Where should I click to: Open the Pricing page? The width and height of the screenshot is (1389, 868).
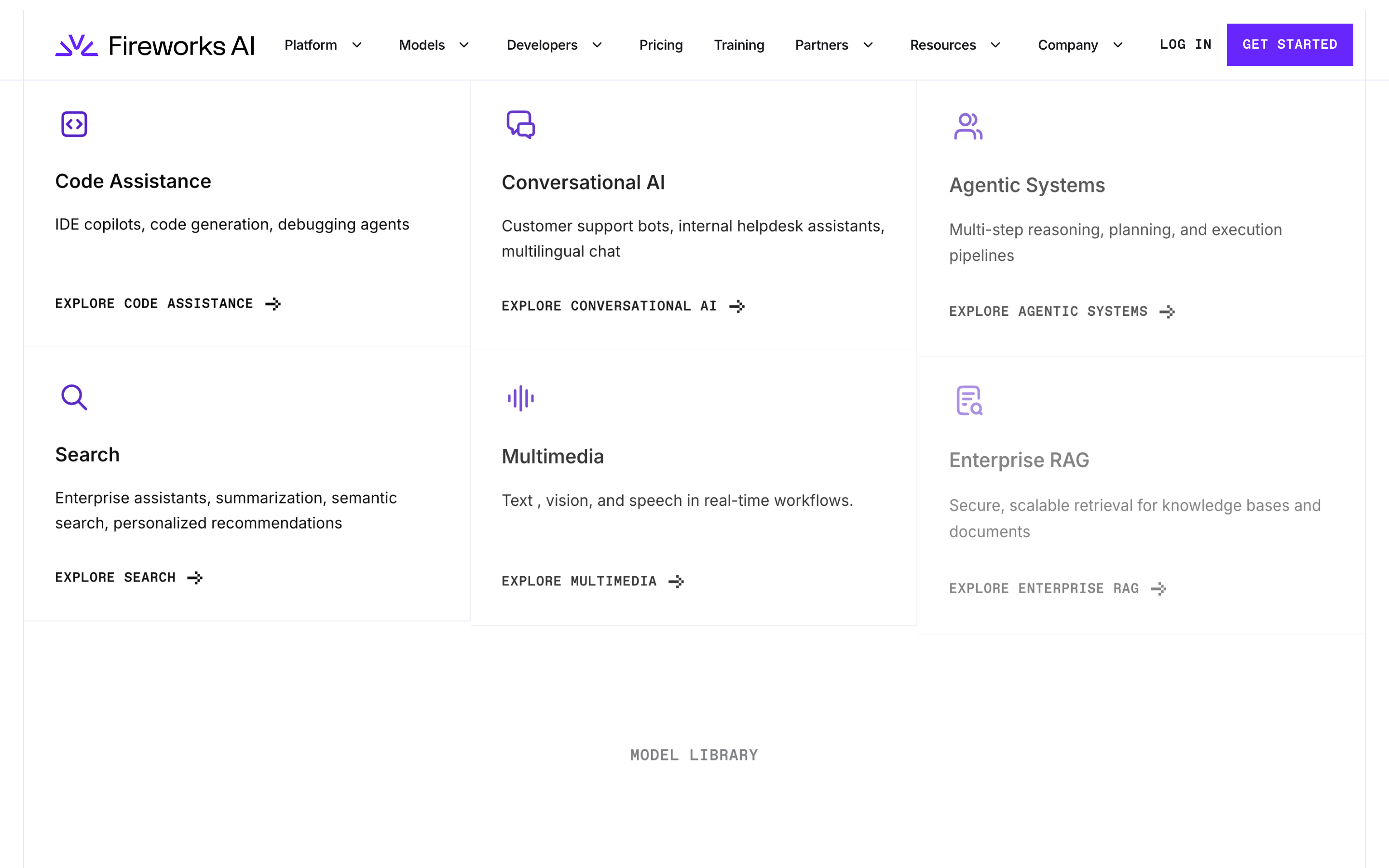click(x=661, y=45)
